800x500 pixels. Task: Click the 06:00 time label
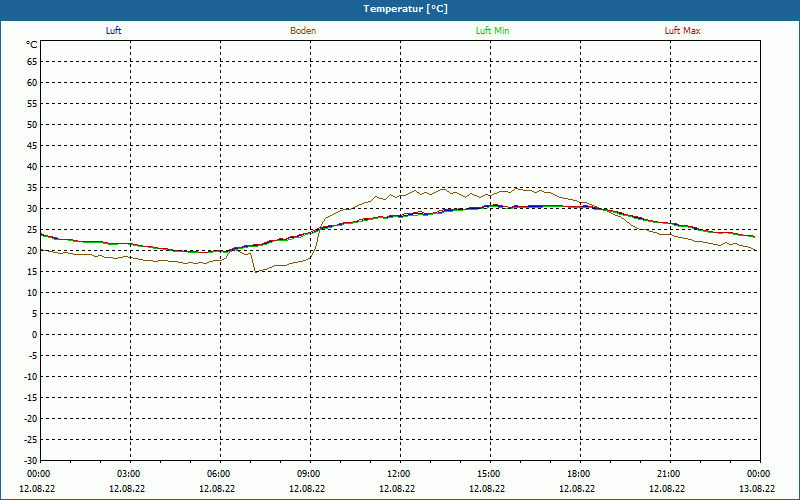(219, 474)
